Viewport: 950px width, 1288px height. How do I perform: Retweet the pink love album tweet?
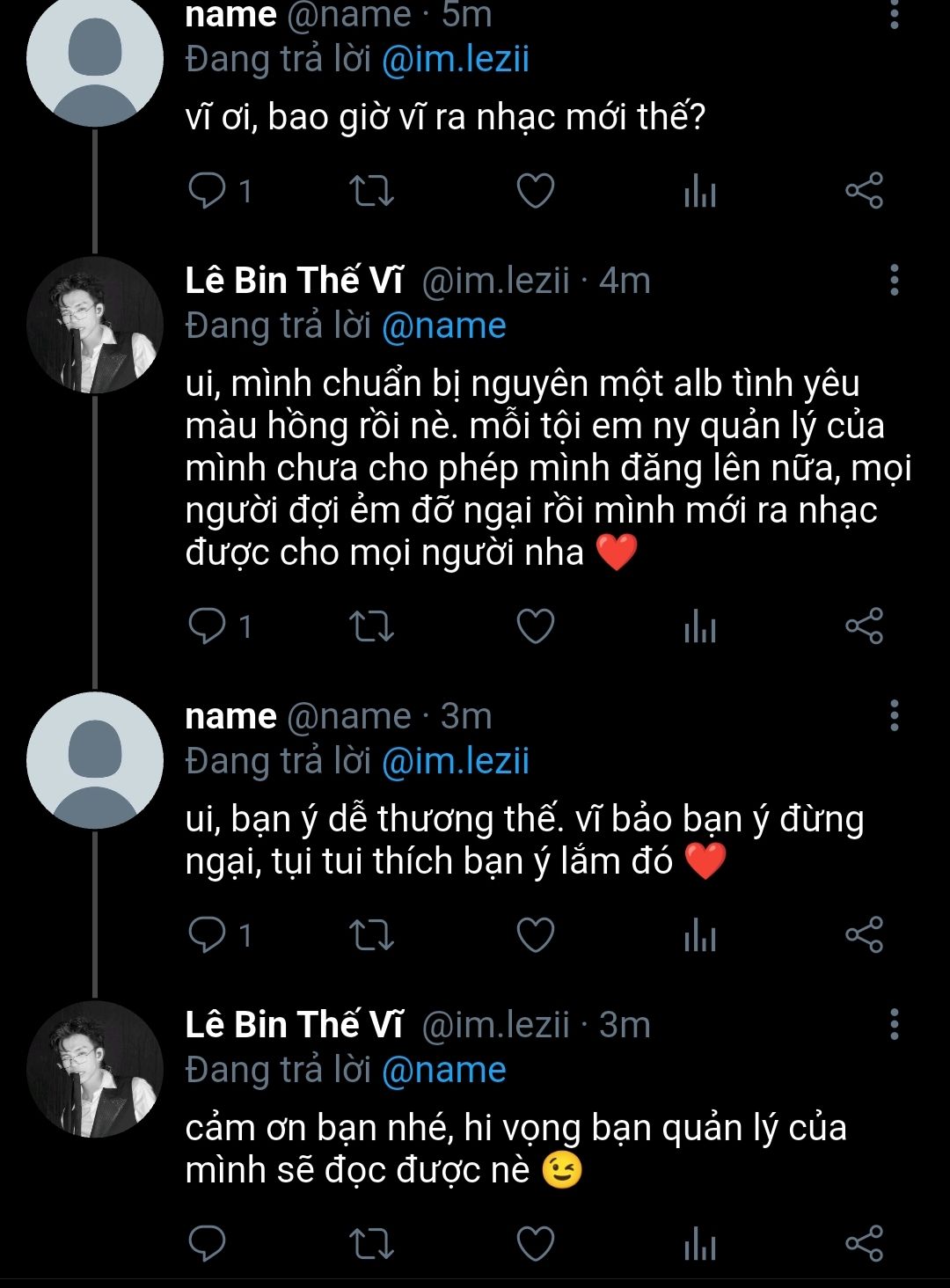[x=371, y=626]
